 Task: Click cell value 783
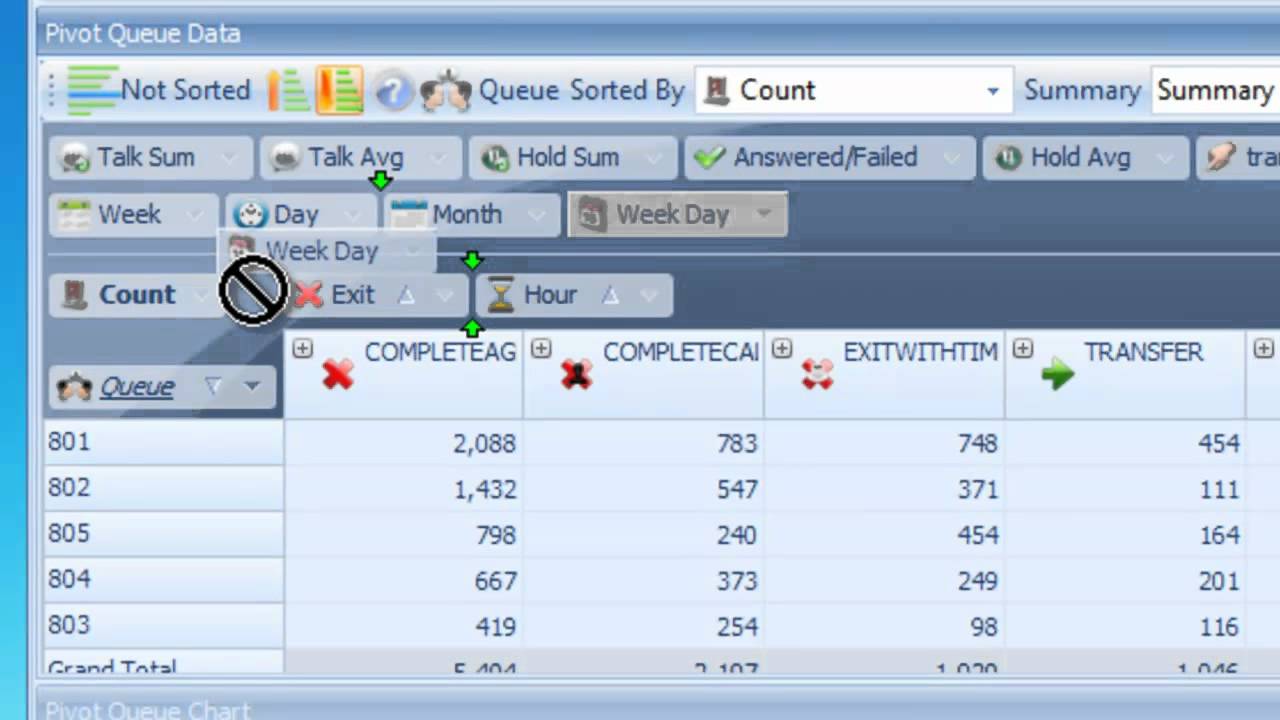(x=737, y=443)
